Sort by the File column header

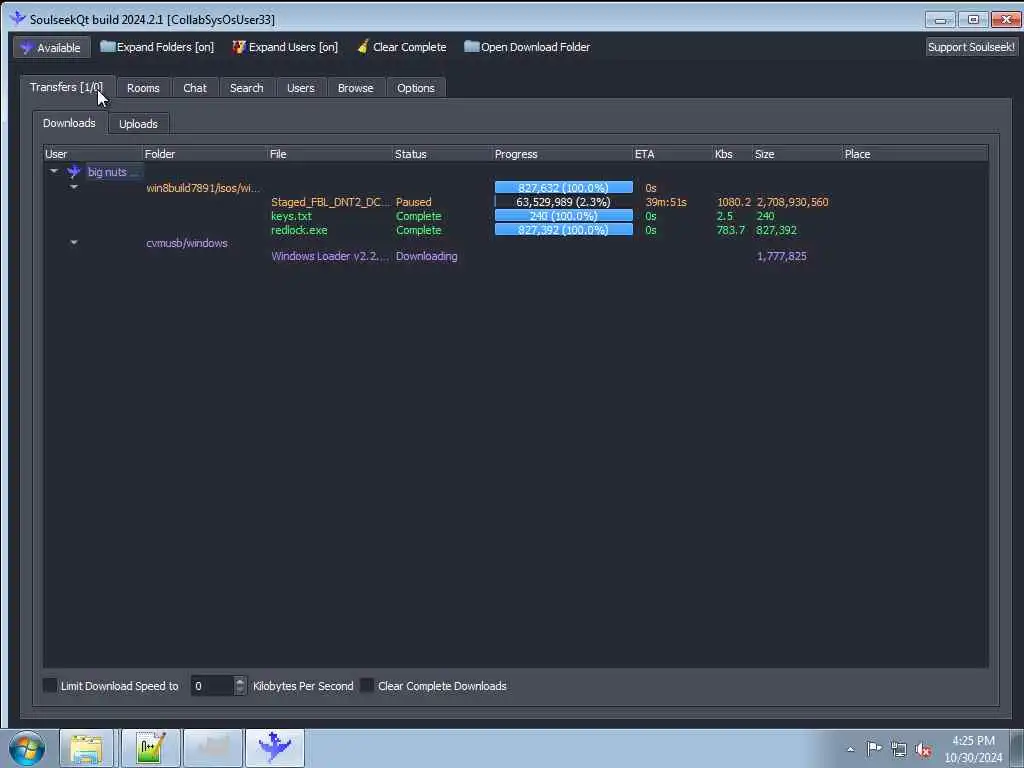(x=330, y=154)
